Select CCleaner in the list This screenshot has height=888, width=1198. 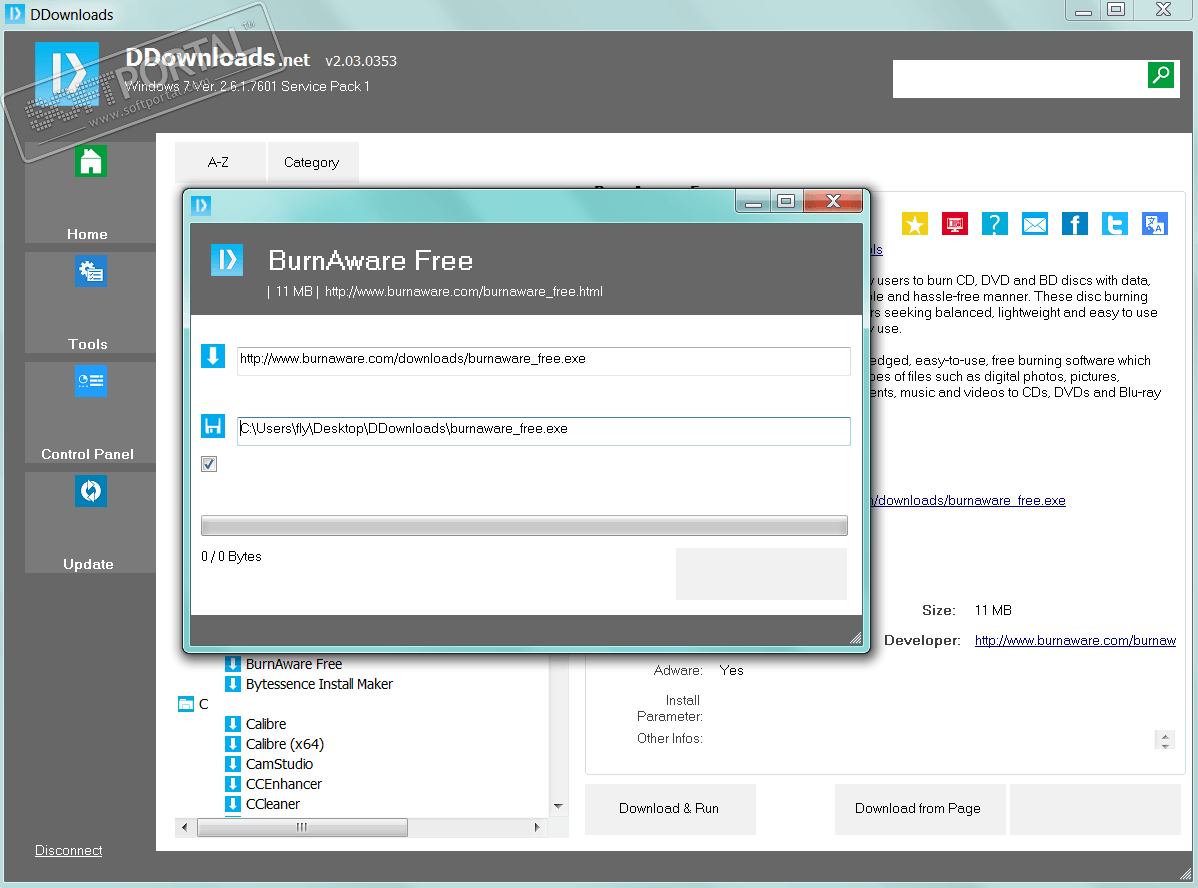(x=273, y=803)
